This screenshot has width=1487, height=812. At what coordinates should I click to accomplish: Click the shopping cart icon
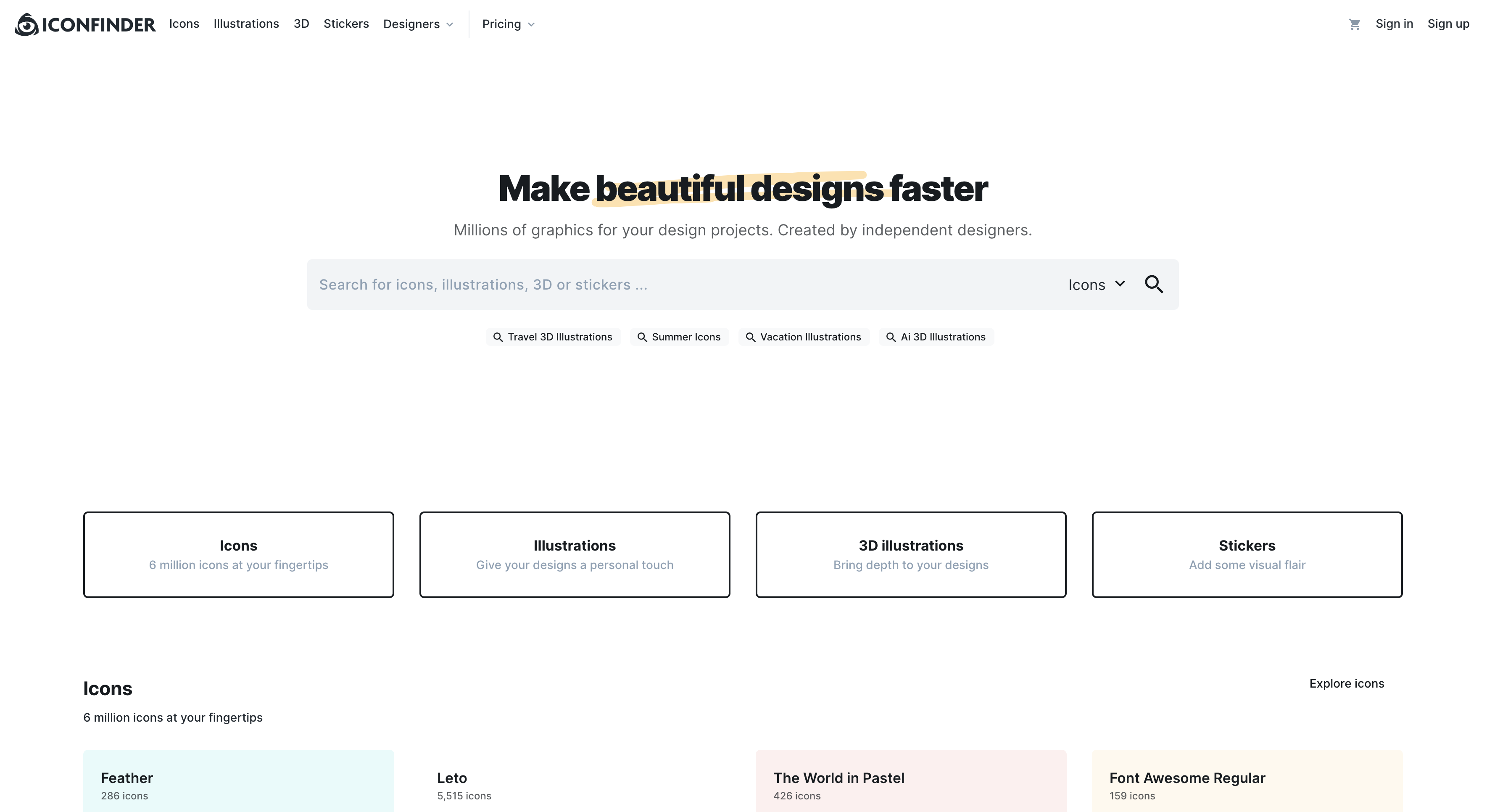pos(1354,23)
